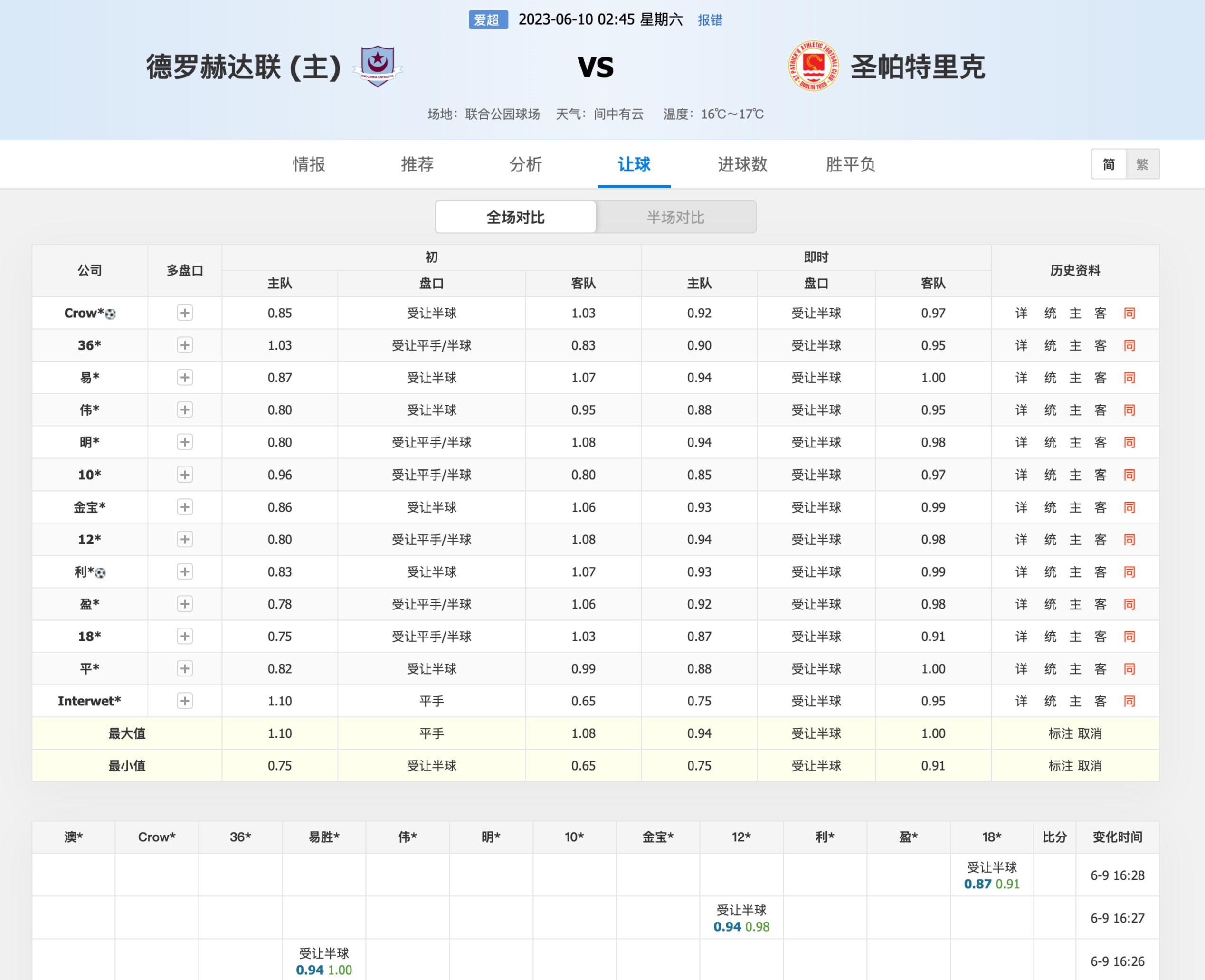Click red 同 link in 明* row
The height and width of the screenshot is (980, 1205).
click(x=1129, y=442)
